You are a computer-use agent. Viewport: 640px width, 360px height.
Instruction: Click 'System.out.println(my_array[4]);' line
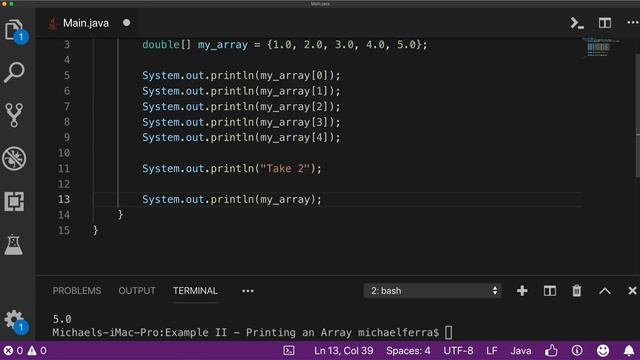241,138
